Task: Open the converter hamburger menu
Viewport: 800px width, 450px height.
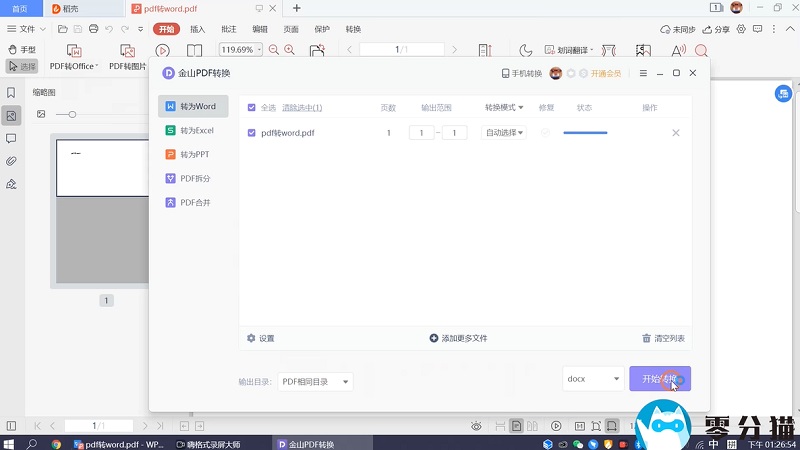Action: tap(643, 73)
